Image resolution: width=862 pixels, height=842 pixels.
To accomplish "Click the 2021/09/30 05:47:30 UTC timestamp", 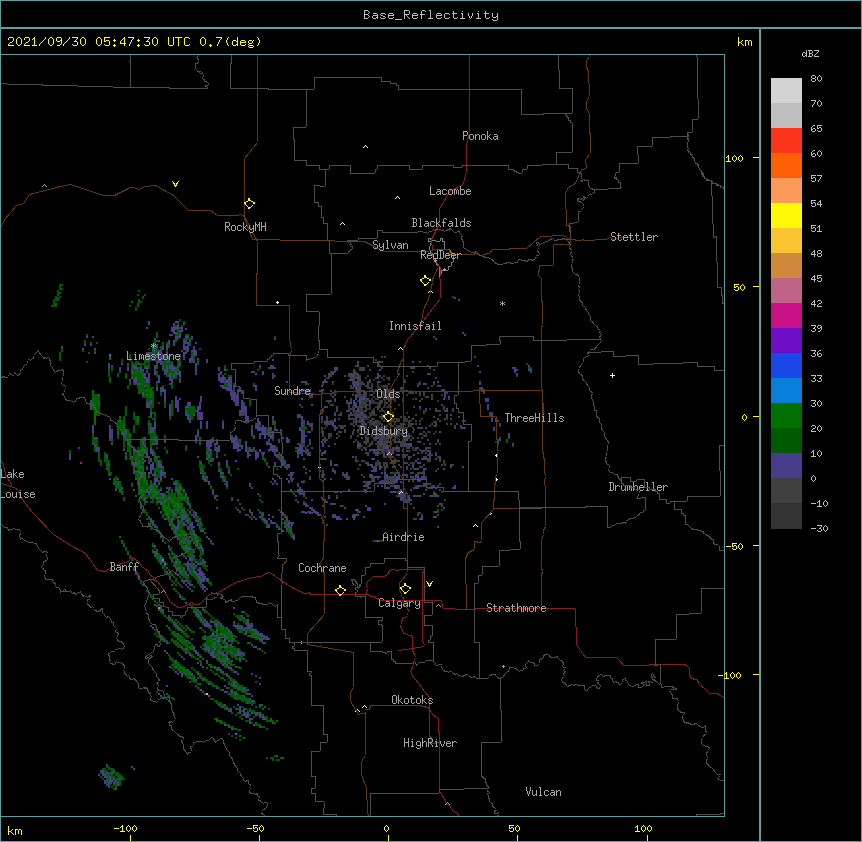I will 134,42.
